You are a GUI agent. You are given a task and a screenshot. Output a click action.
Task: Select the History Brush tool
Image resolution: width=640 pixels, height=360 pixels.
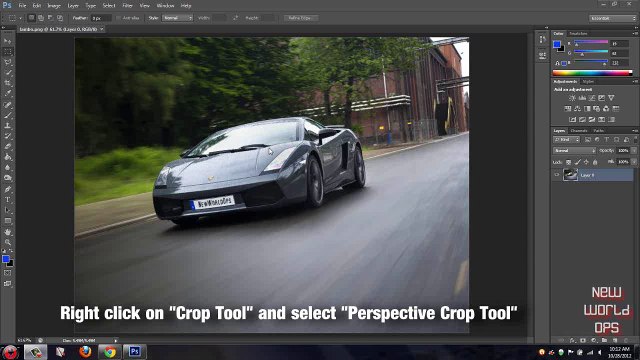pyautogui.click(x=8, y=136)
